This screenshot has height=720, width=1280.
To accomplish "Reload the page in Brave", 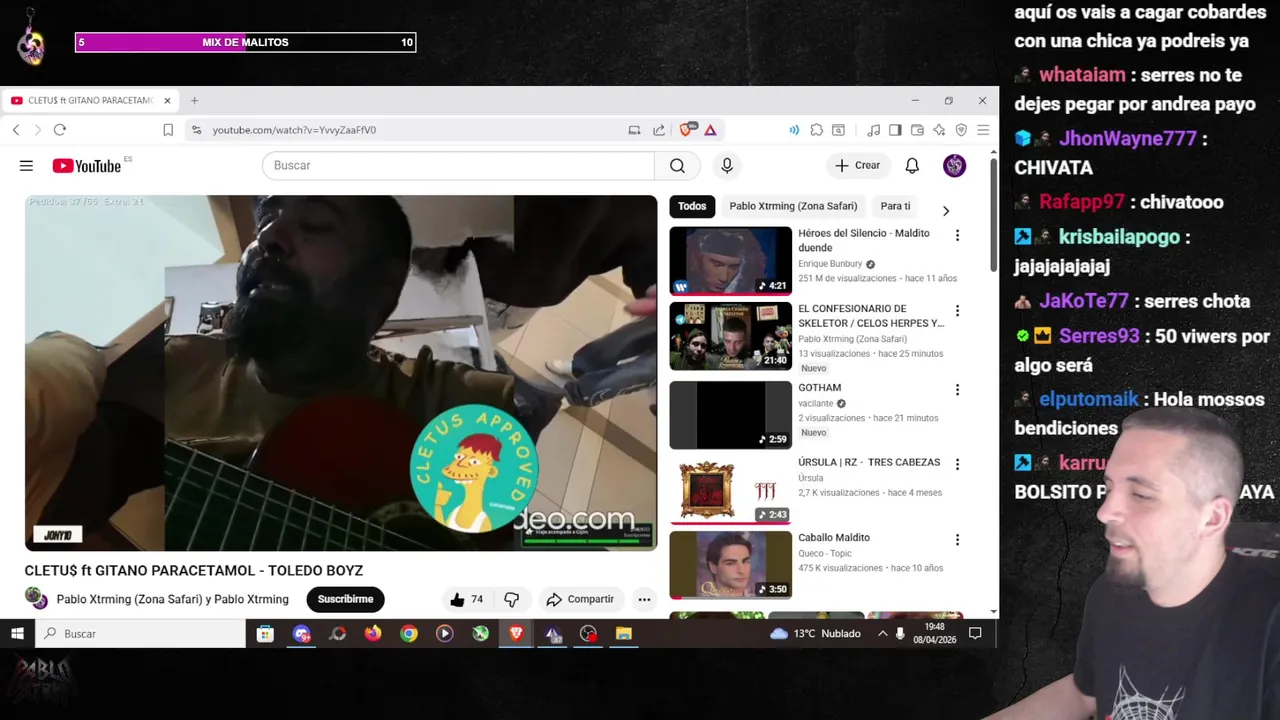I will click(x=60, y=130).
